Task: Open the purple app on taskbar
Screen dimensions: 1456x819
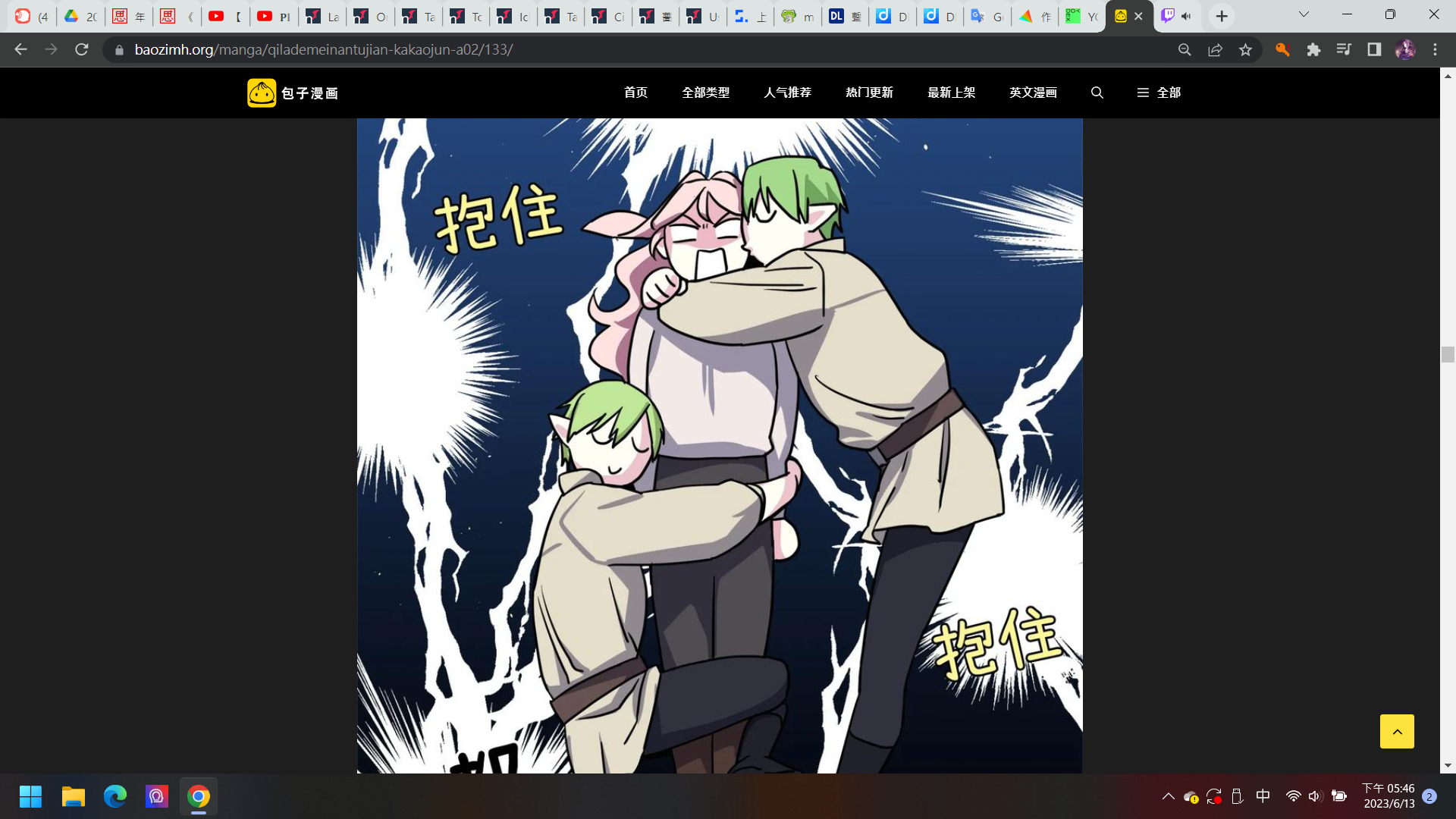Action: 156,796
